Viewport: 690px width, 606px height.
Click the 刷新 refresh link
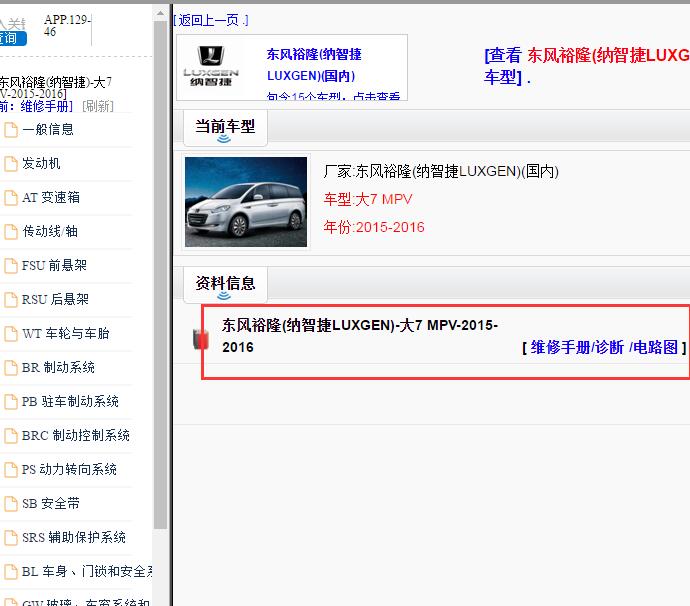(x=98, y=106)
